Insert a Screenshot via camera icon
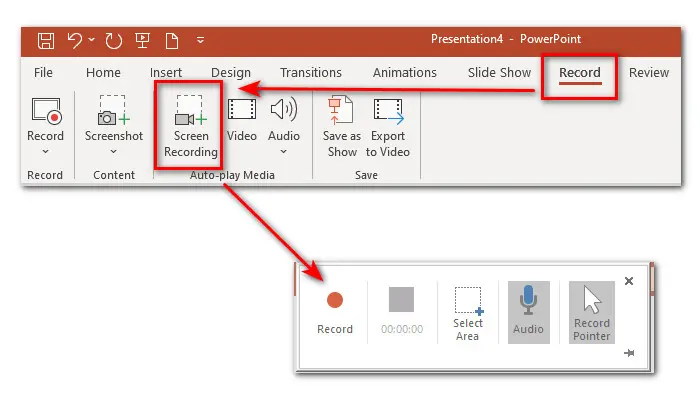 [x=113, y=110]
